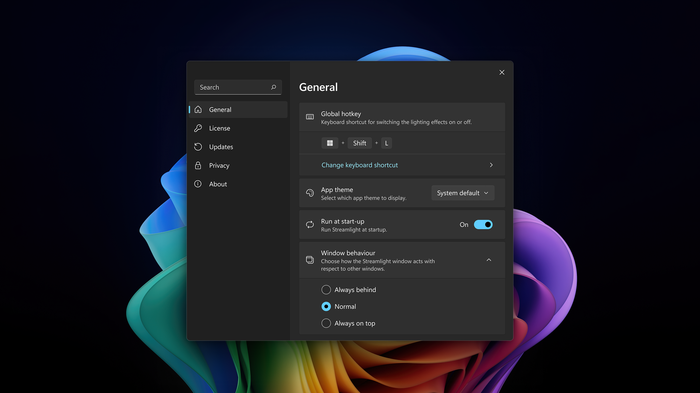
Task: Click the Global hotkey keyboard icon
Action: coord(310,117)
